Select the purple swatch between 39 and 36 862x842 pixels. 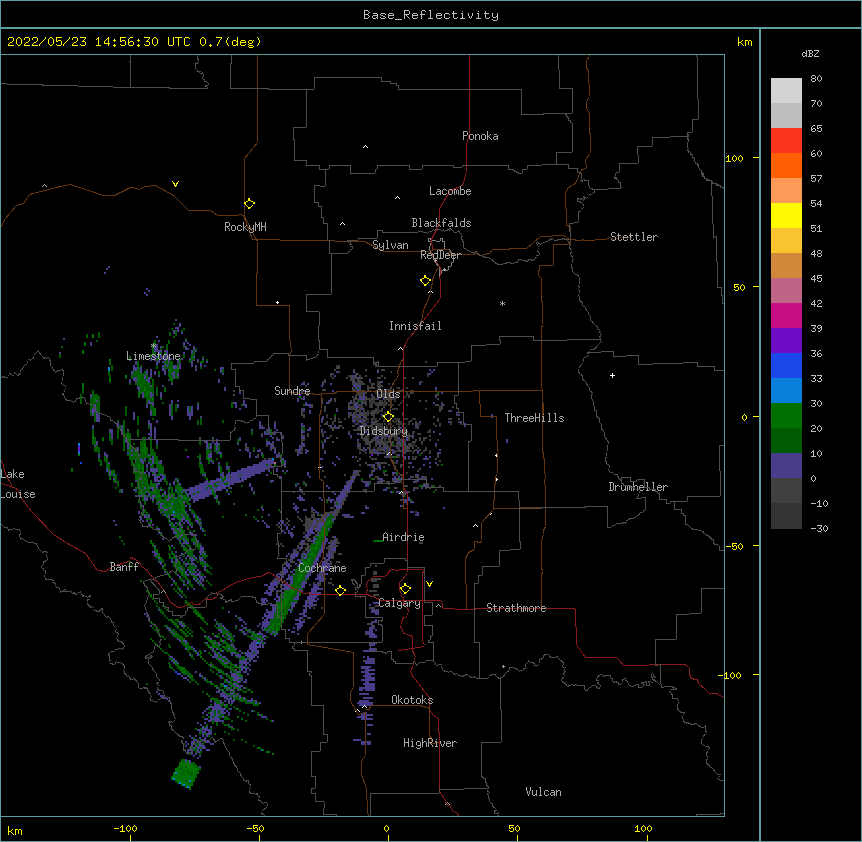click(786, 340)
